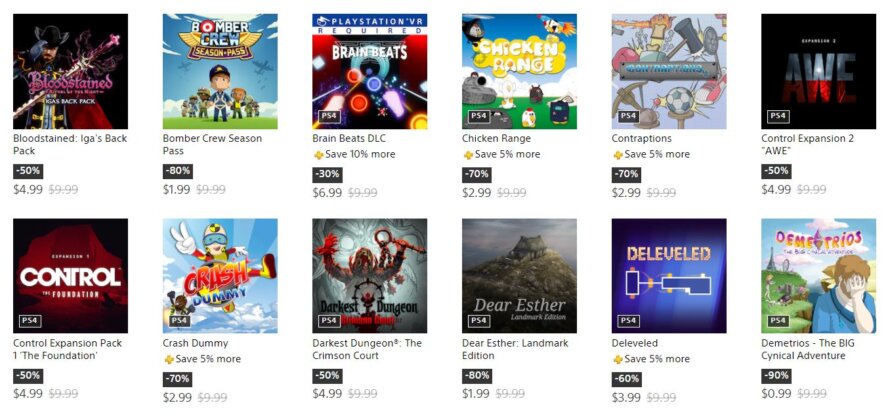Image resolution: width=890 pixels, height=420 pixels.
Task: Select the Deleveled cover thumbnail
Action: [669, 276]
